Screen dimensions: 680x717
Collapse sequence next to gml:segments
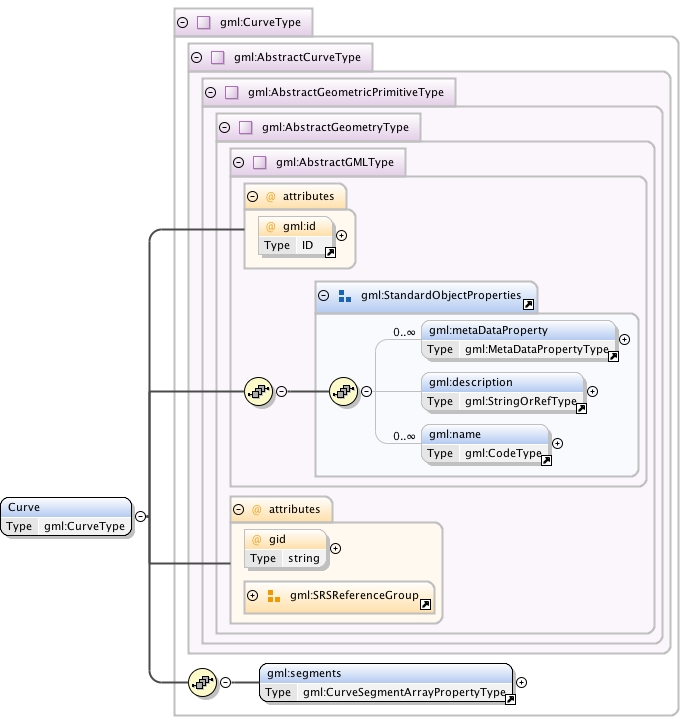point(225,682)
